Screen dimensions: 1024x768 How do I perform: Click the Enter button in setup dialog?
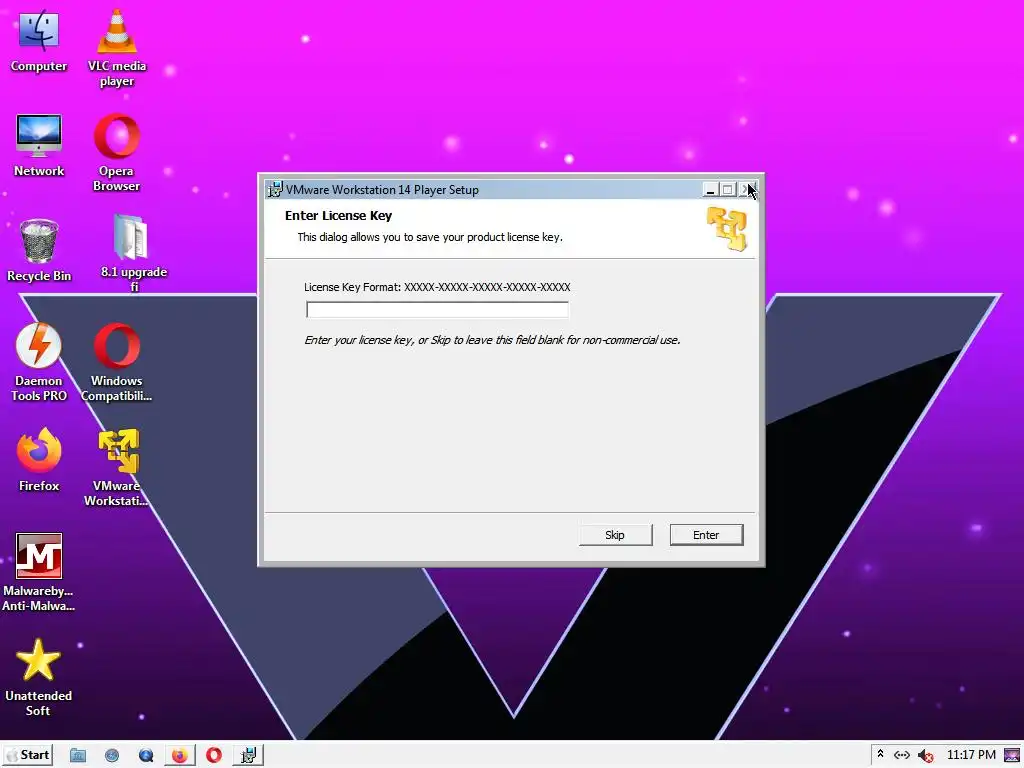(x=706, y=535)
